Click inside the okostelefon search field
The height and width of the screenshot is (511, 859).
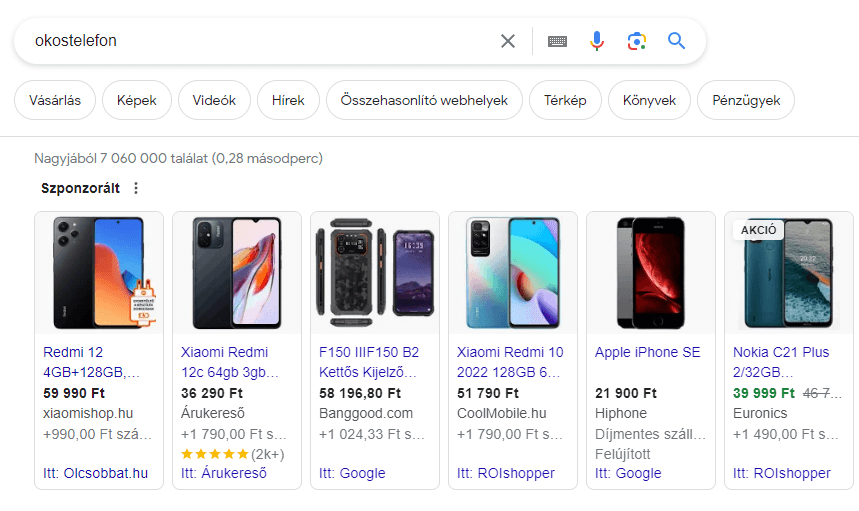coord(250,41)
